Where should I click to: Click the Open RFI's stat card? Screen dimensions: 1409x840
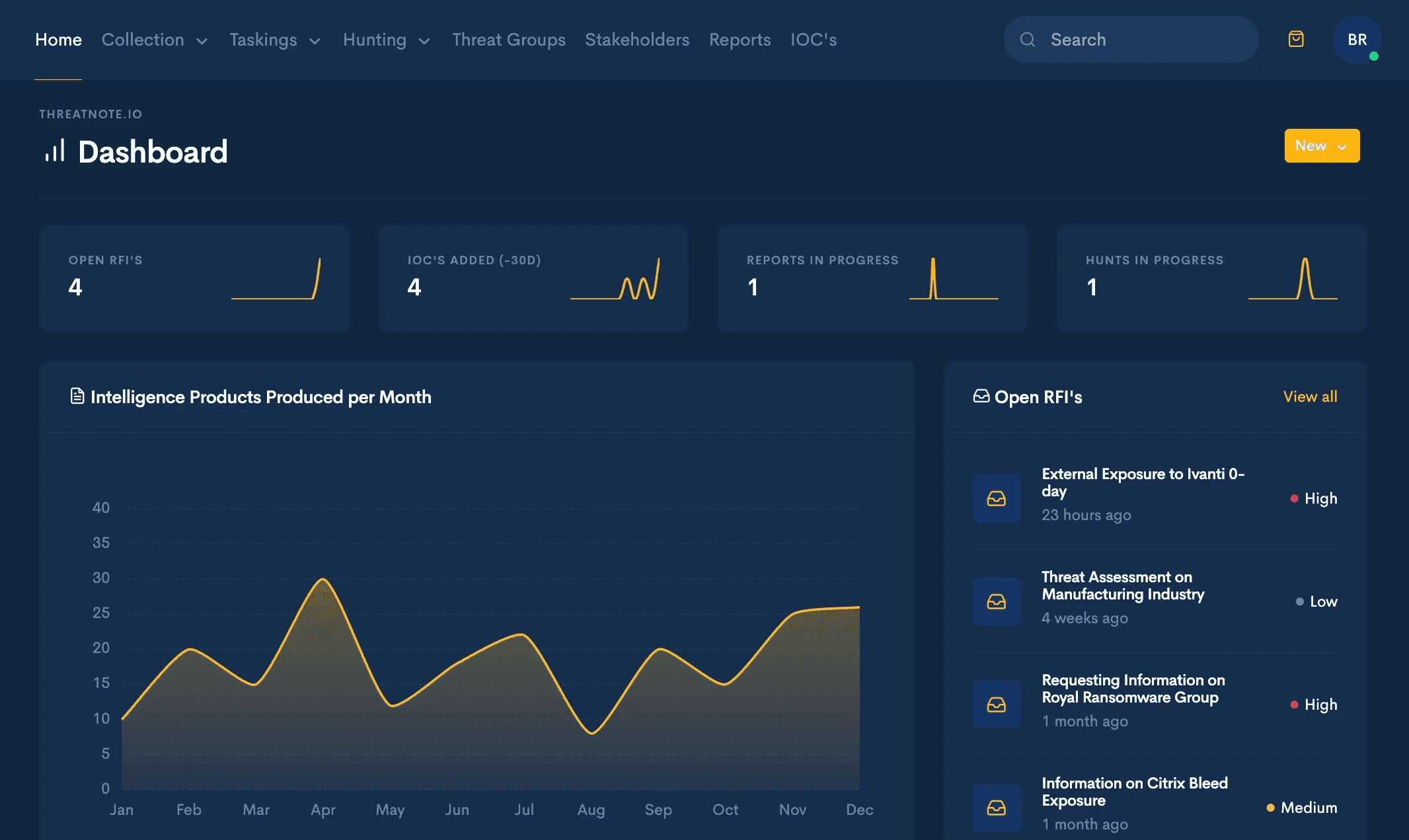coord(194,278)
